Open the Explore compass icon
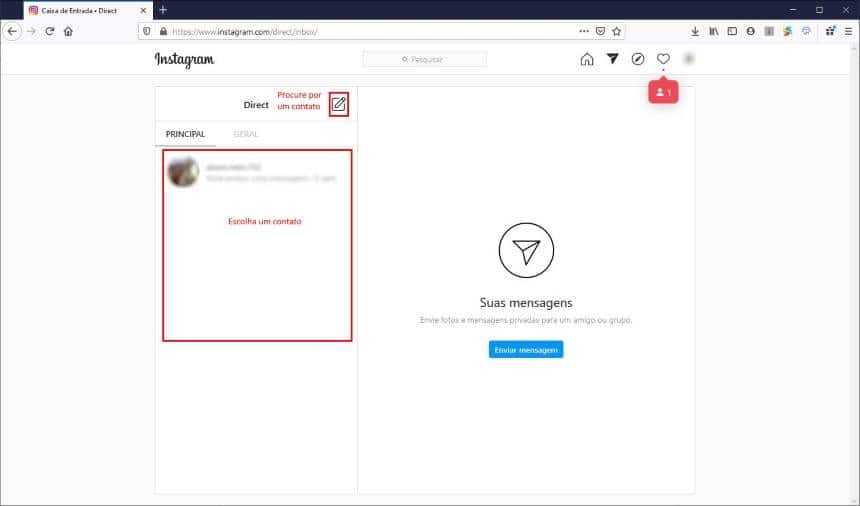Viewport: 860px width, 506px height. [638, 59]
